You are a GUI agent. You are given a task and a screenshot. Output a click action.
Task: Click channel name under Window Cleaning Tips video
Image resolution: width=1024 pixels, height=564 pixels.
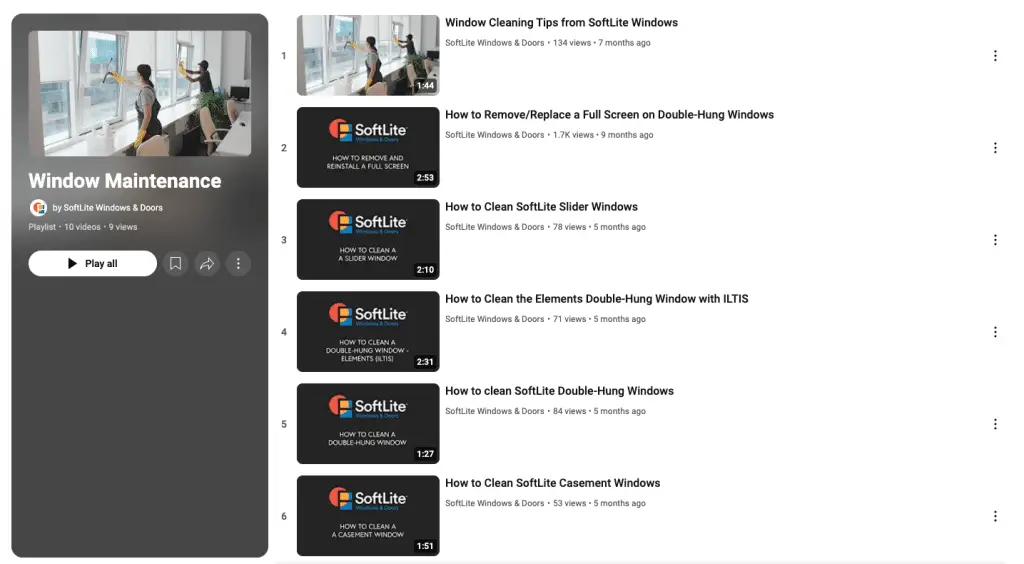click(494, 43)
